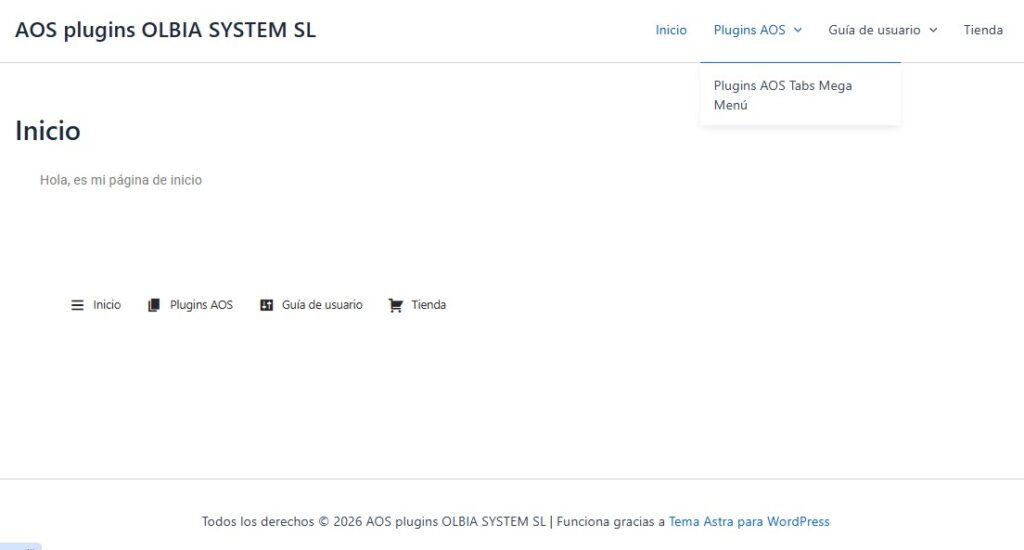
Task: Open the Tema Astra para WordPress footer link
Action: coord(749,521)
